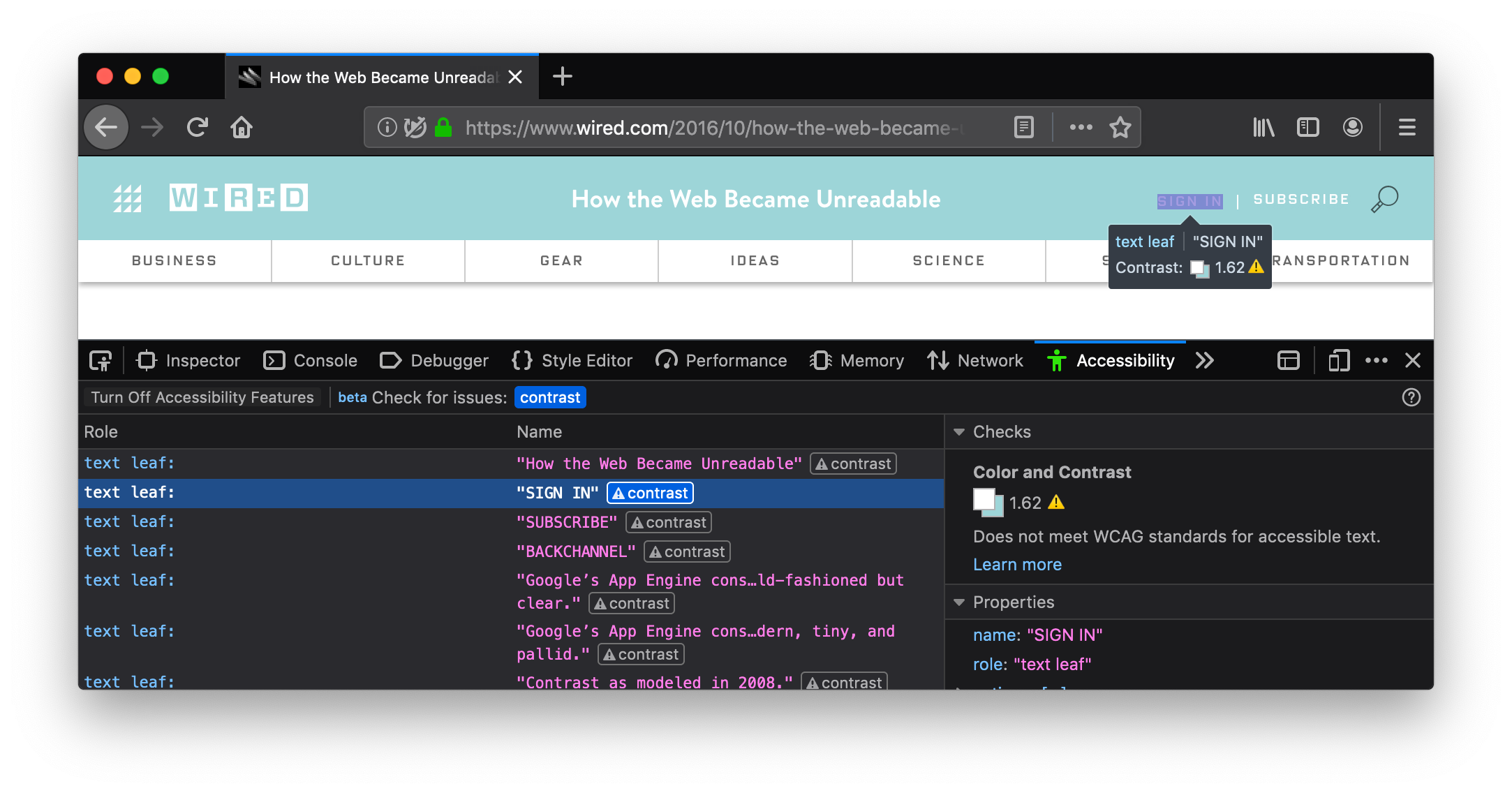
Task: Select the "SUBSCRIBE" text leaf row
Action: tap(511, 522)
